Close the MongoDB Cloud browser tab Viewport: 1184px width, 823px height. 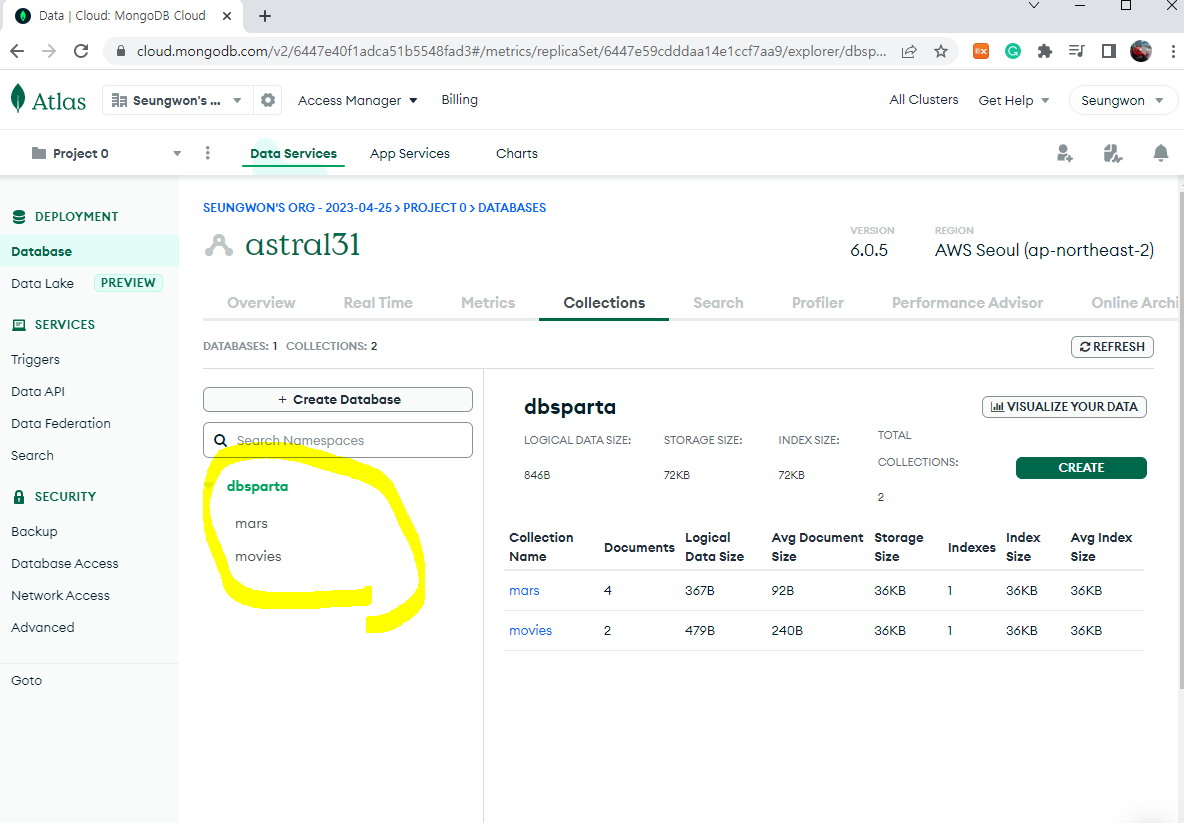[x=227, y=16]
